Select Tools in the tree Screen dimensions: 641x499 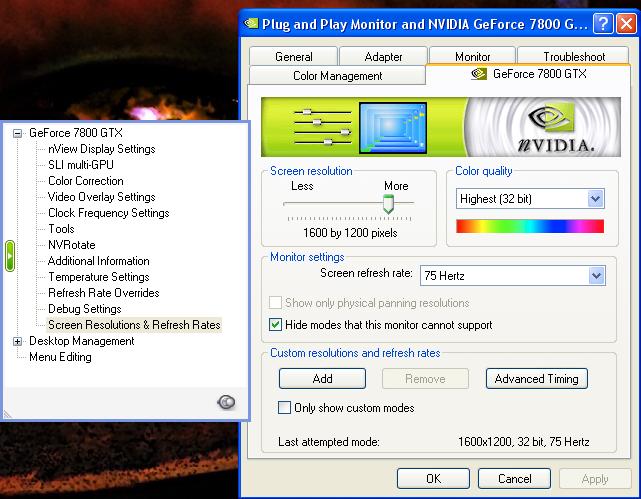pyautogui.click(x=61, y=229)
